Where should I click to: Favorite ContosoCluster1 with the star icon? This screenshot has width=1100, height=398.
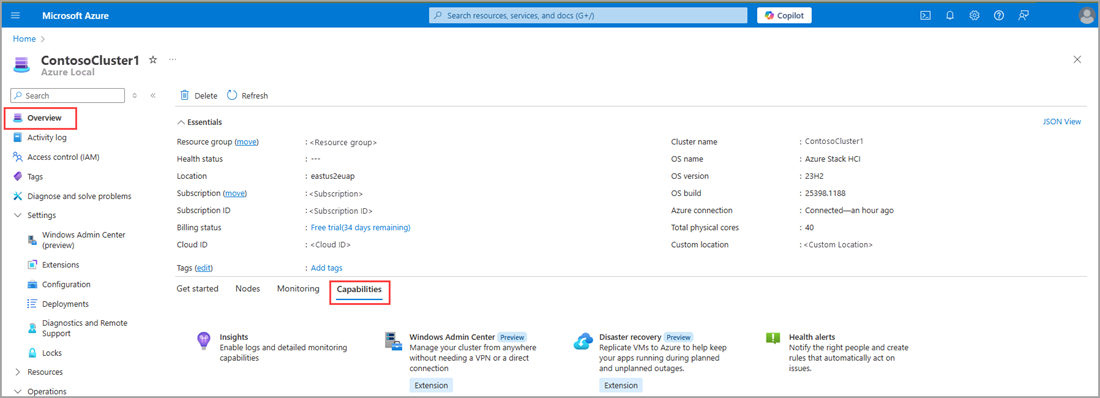click(x=153, y=60)
